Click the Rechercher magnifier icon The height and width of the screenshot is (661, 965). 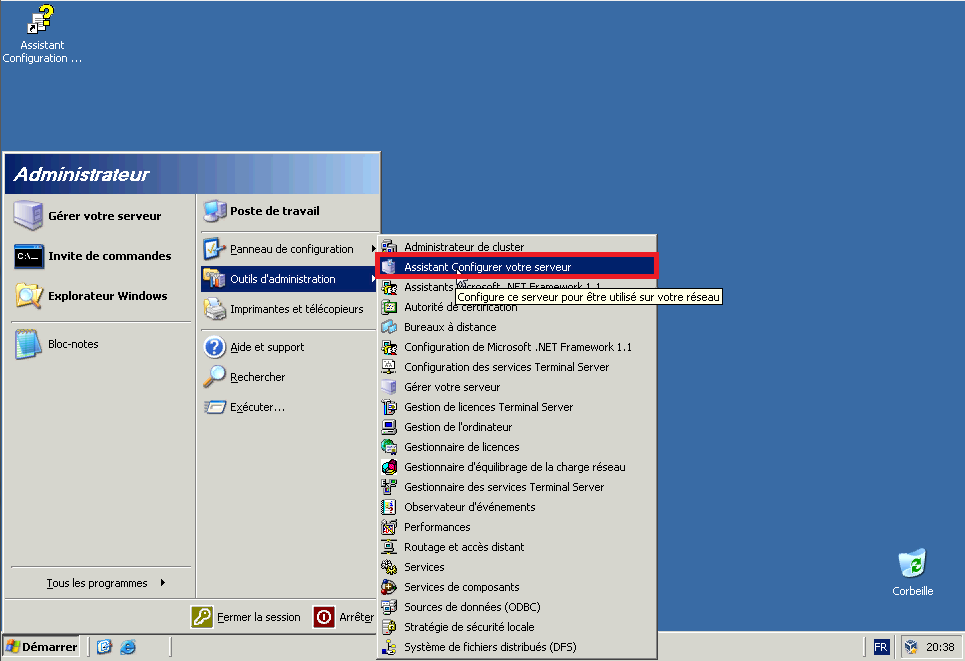pos(215,377)
